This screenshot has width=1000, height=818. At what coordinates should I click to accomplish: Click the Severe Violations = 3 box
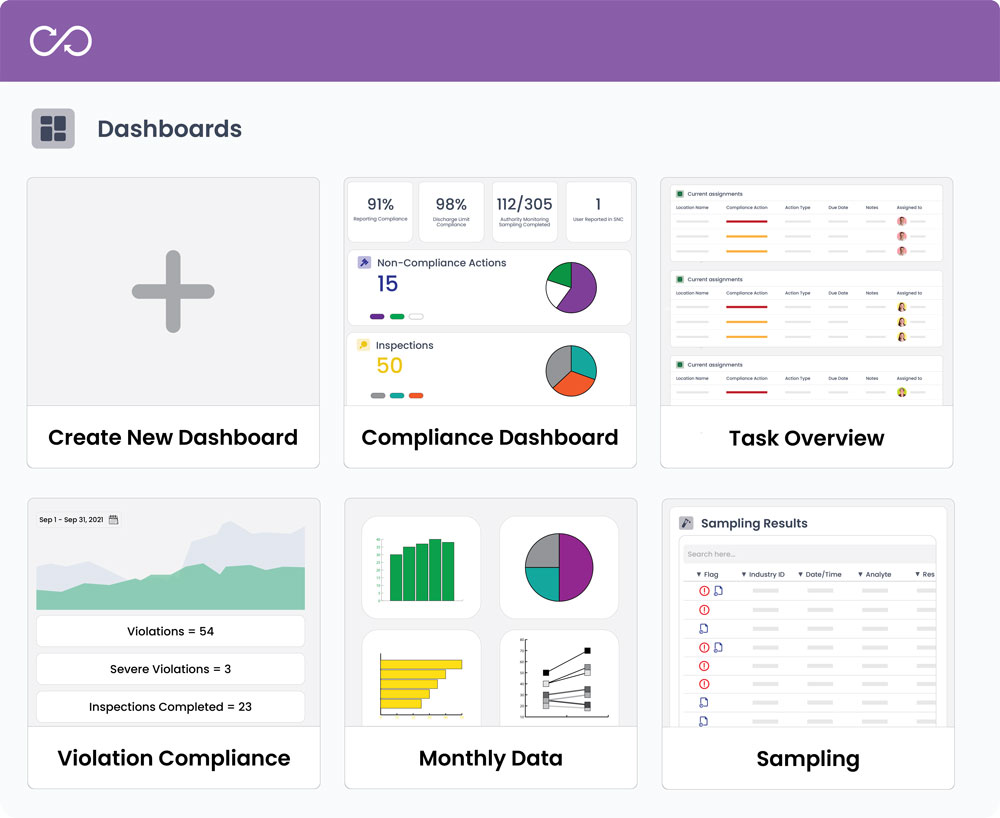[x=170, y=669]
